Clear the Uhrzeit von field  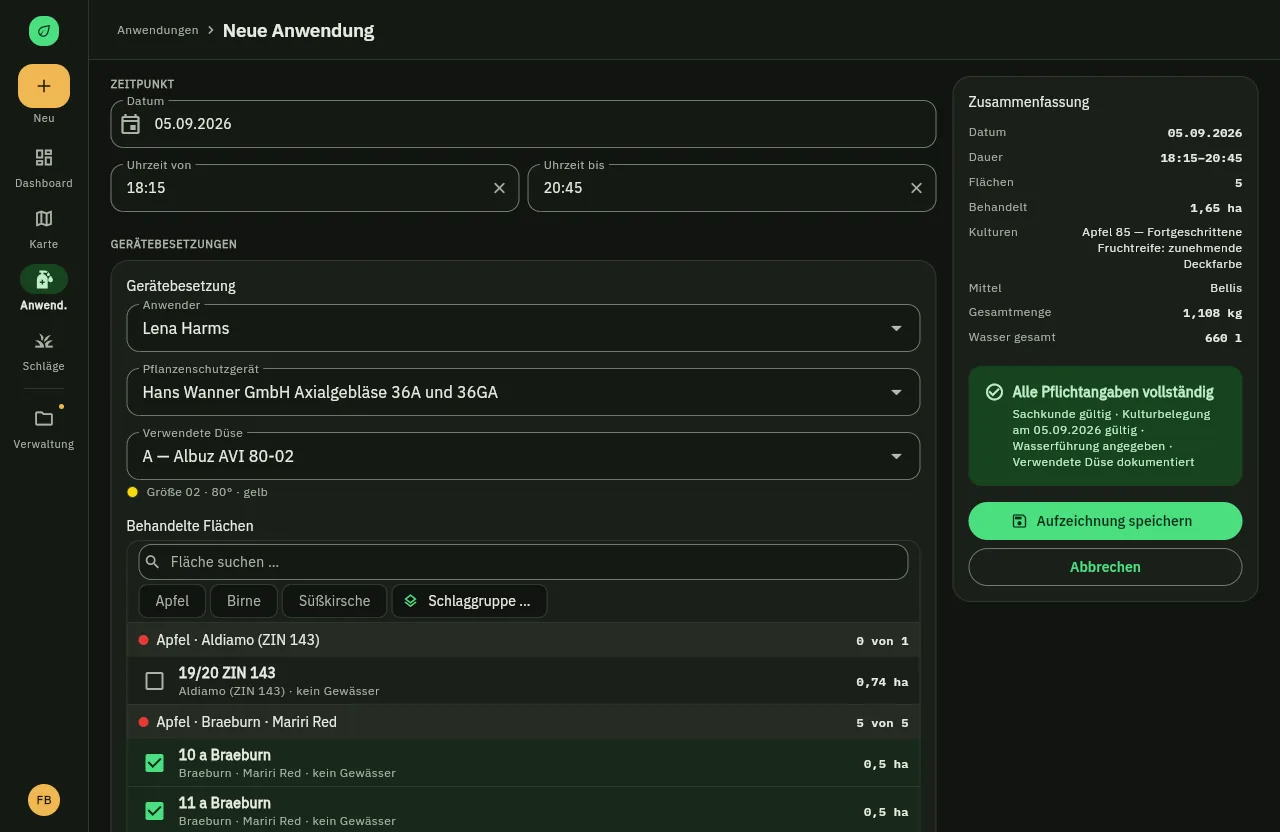point(499,188)
